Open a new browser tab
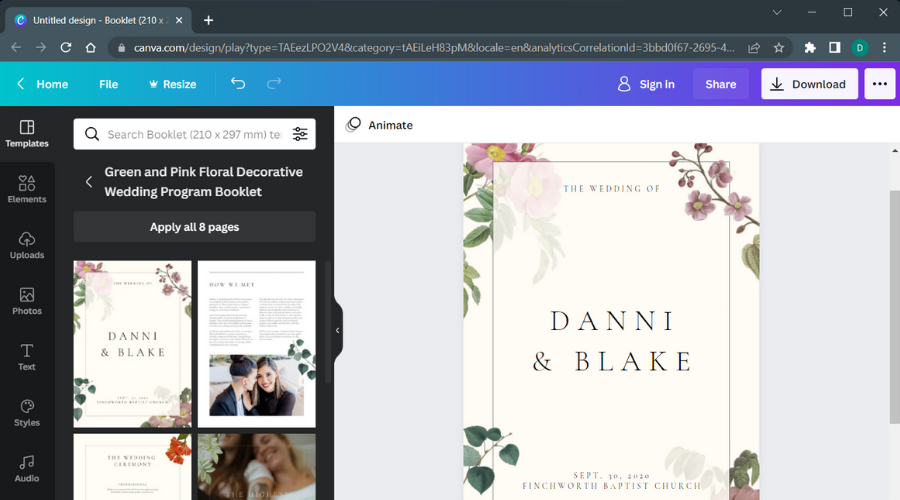This screenshot has height=500, width=900. (x=208, y=20)
